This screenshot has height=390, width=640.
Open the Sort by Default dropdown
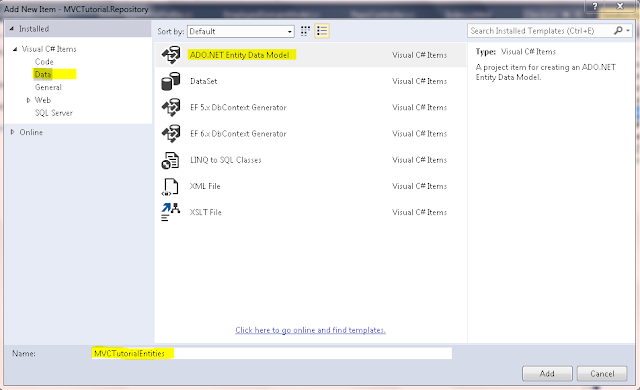[x=240, y=31]
